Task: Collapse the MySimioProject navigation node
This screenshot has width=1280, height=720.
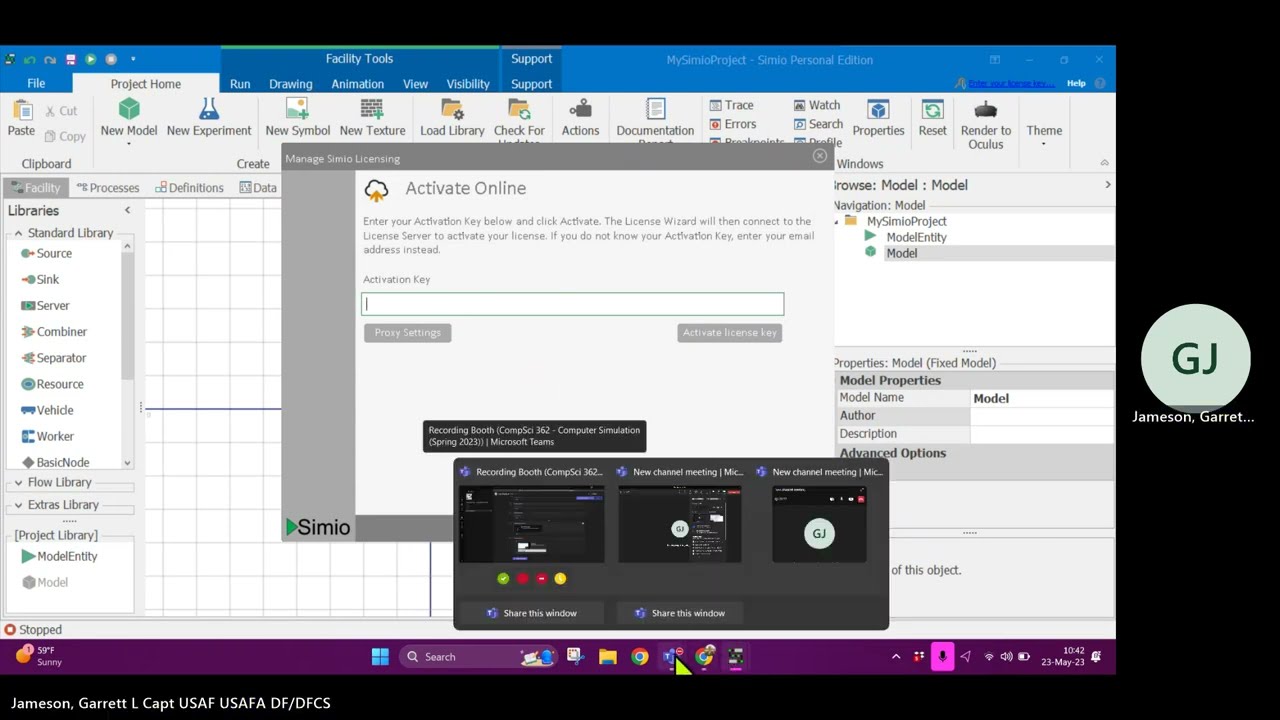Action: click(x=838, y=221)
